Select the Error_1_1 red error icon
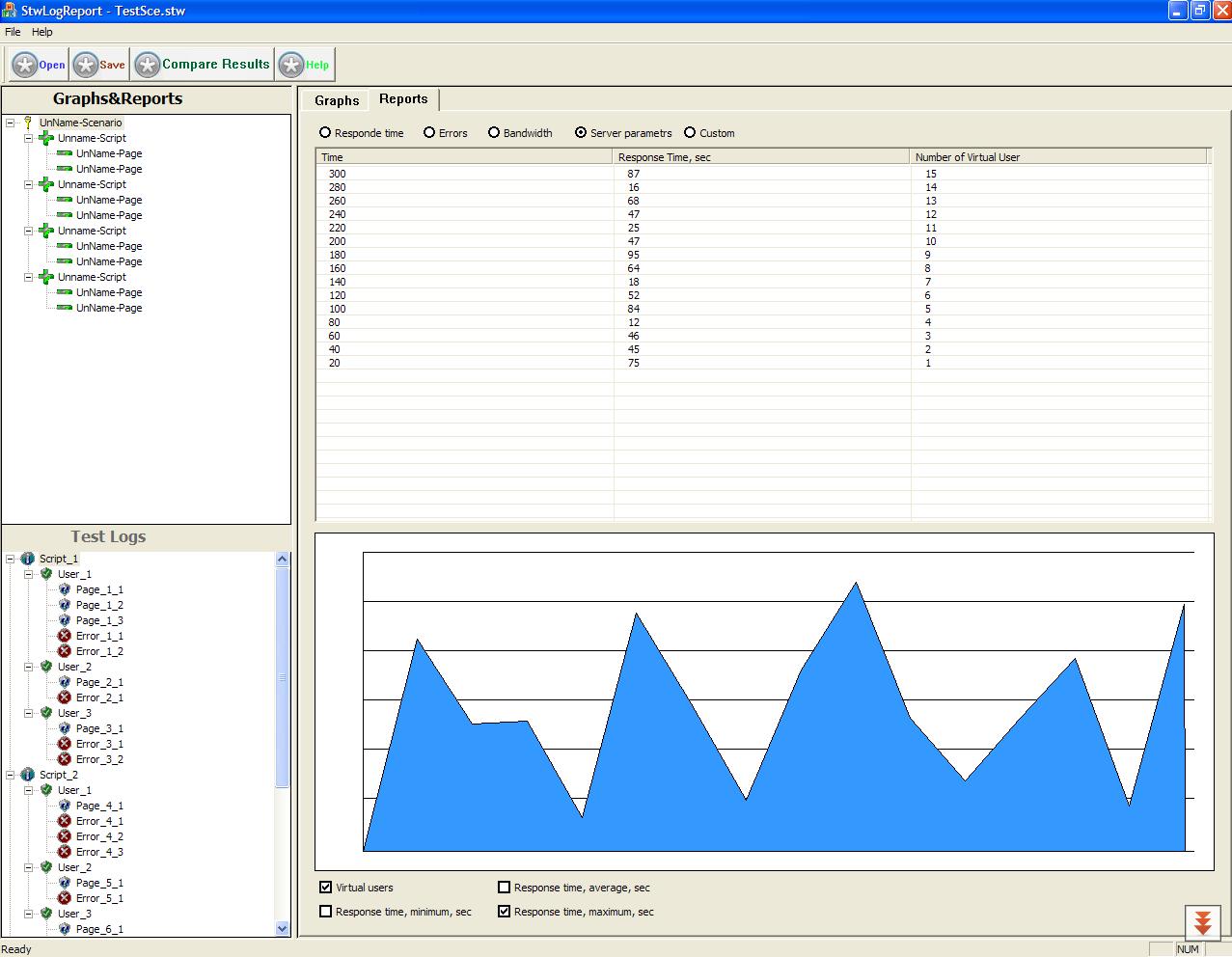 pyautogui.click(x=65, y=636)
